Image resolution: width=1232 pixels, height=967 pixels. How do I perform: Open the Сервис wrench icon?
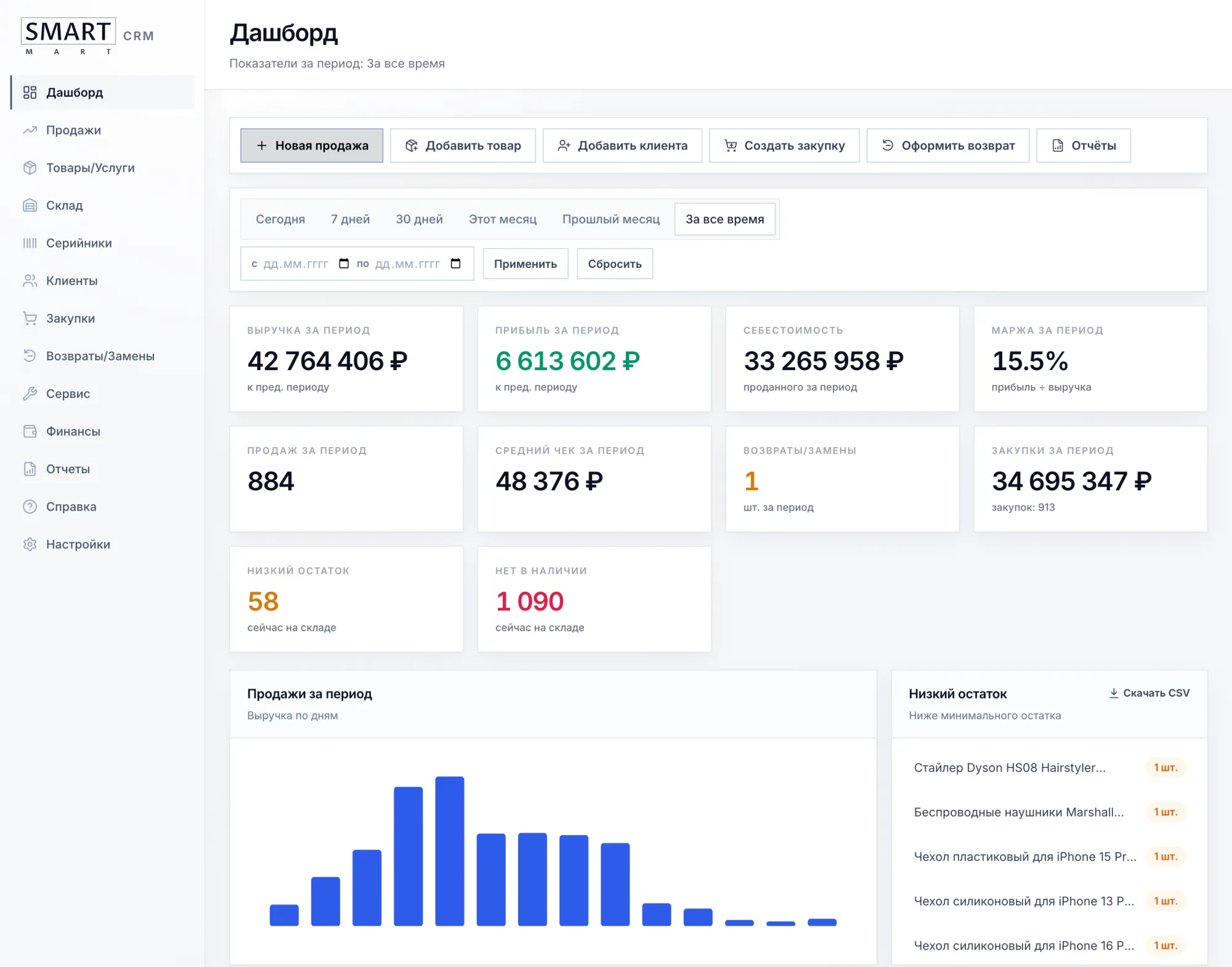pos(30,394)
